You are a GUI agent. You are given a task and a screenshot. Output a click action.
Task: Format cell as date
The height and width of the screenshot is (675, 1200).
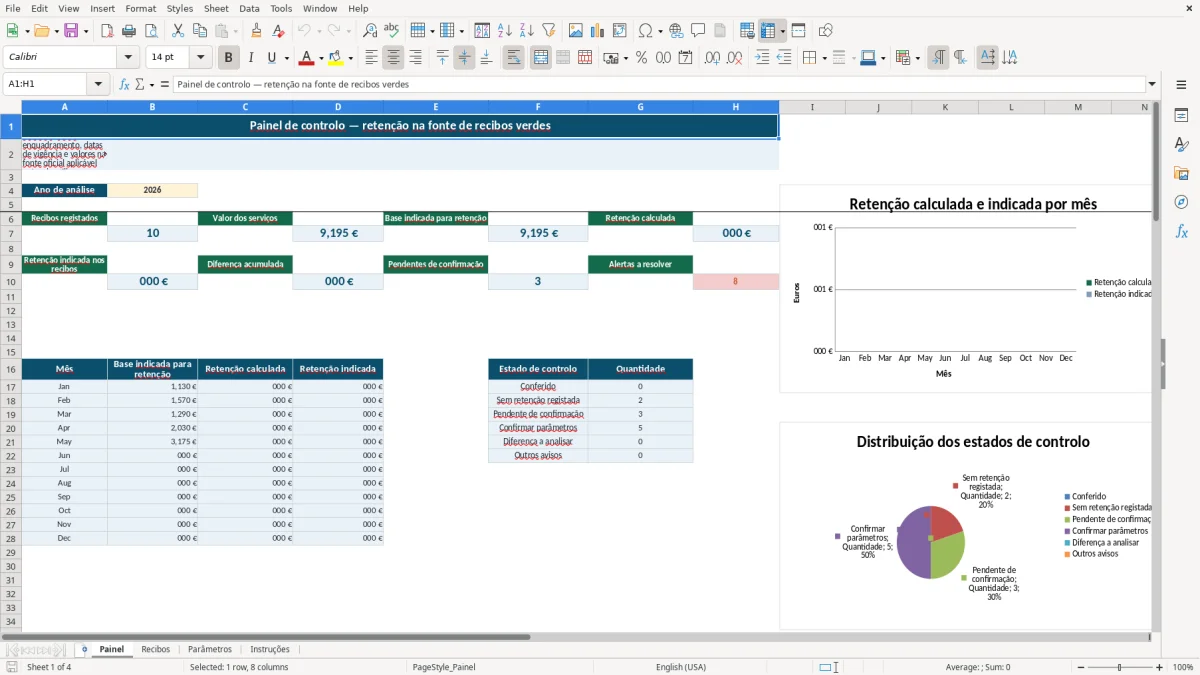[x=685, y=58]
